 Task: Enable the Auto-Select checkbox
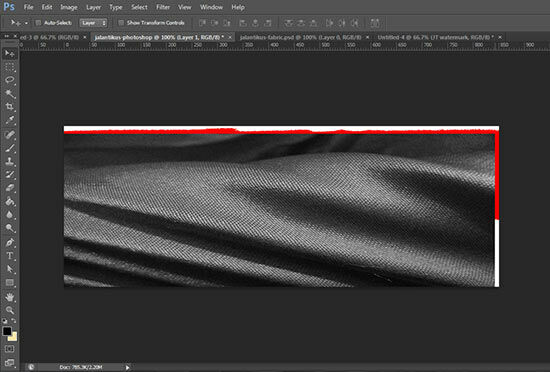coord(38,23)
